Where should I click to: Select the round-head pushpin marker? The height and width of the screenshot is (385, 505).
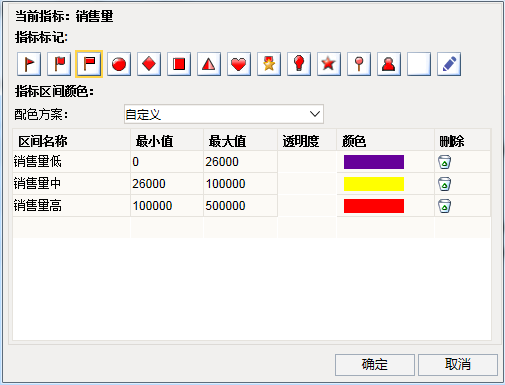(359, 64)
